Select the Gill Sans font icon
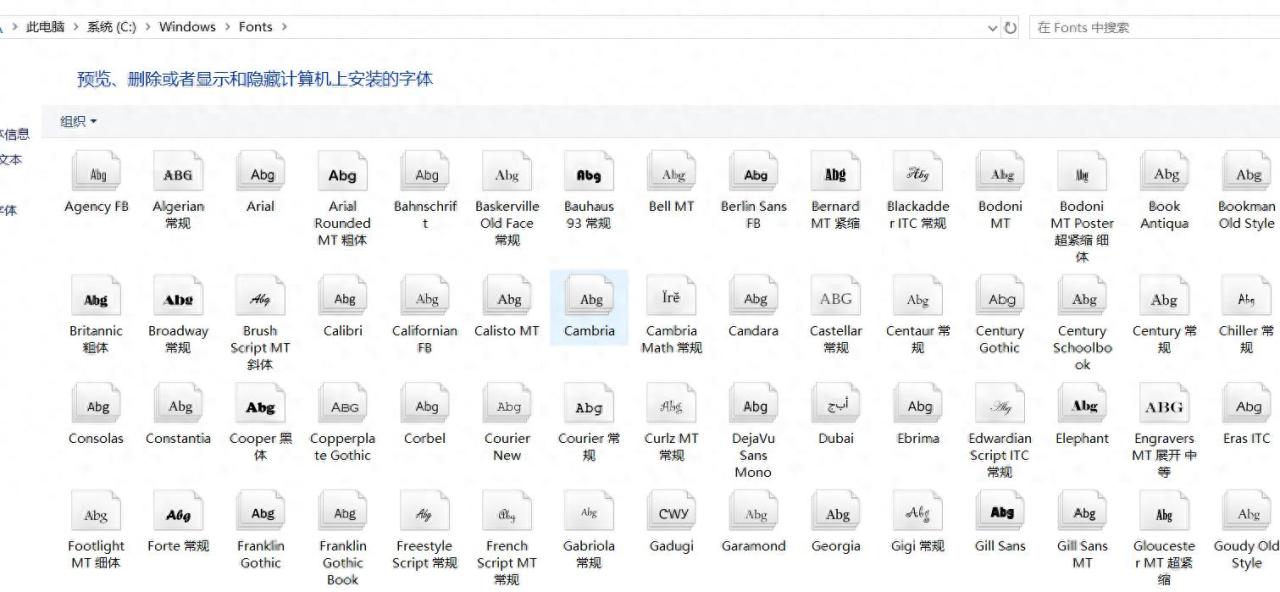 click(x=1001, y=514)
